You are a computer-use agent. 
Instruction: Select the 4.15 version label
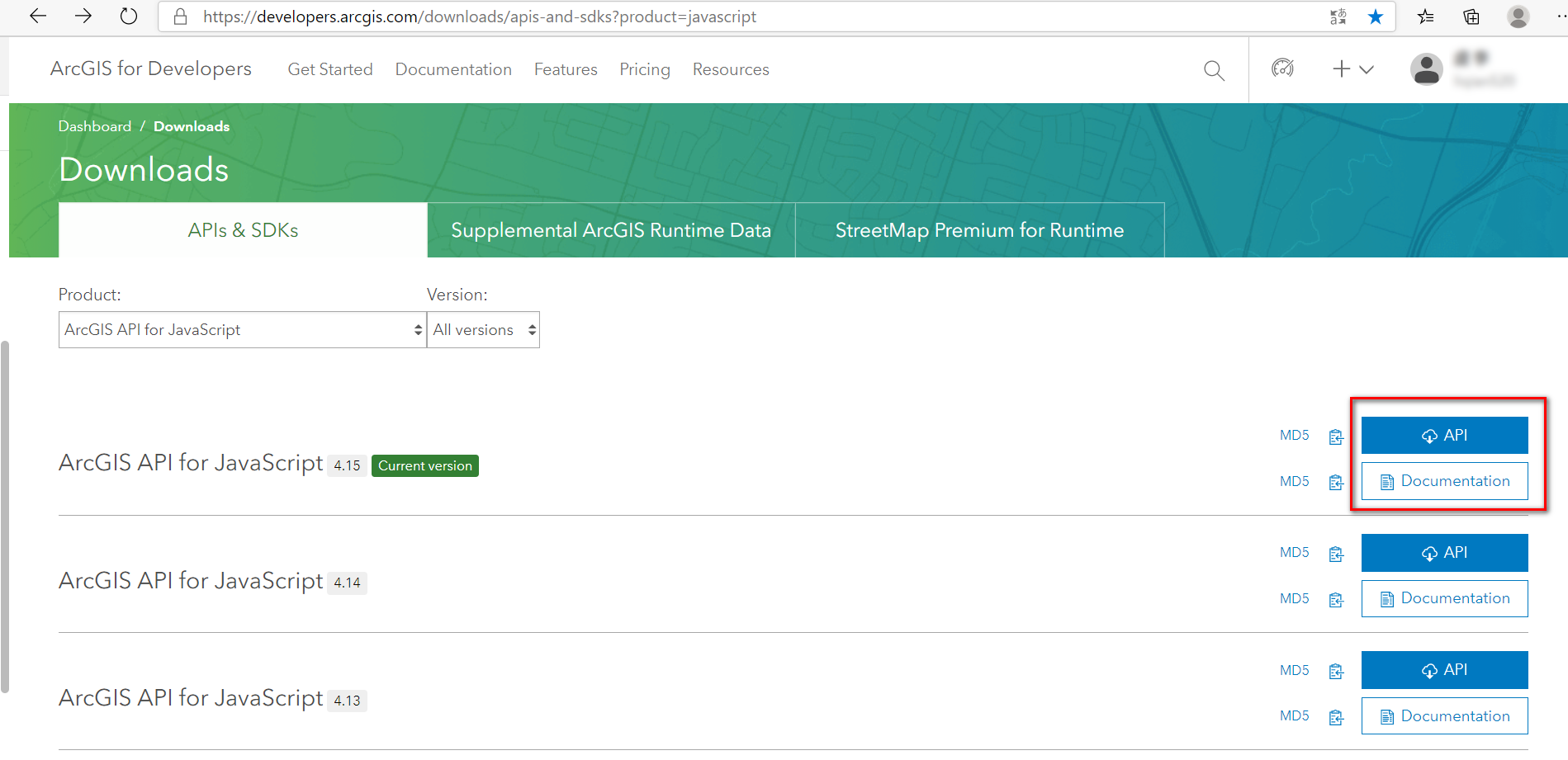coord(348,465)
